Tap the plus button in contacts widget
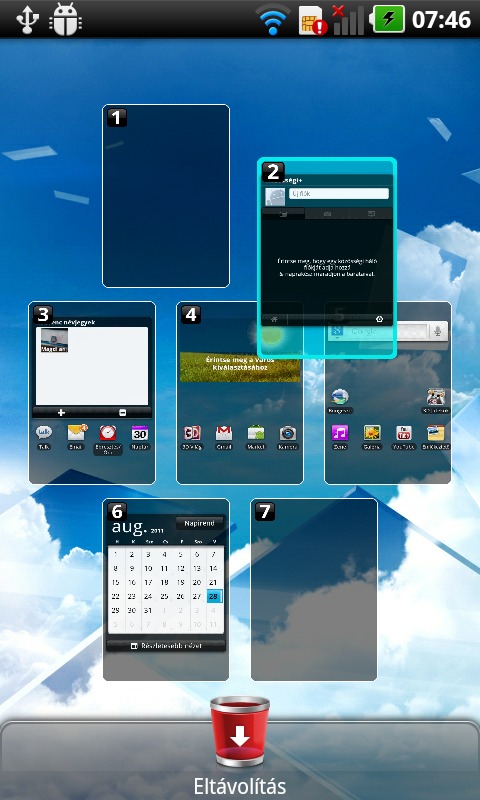Viewport: 480px width, 800px height. [x=61, y=413]
